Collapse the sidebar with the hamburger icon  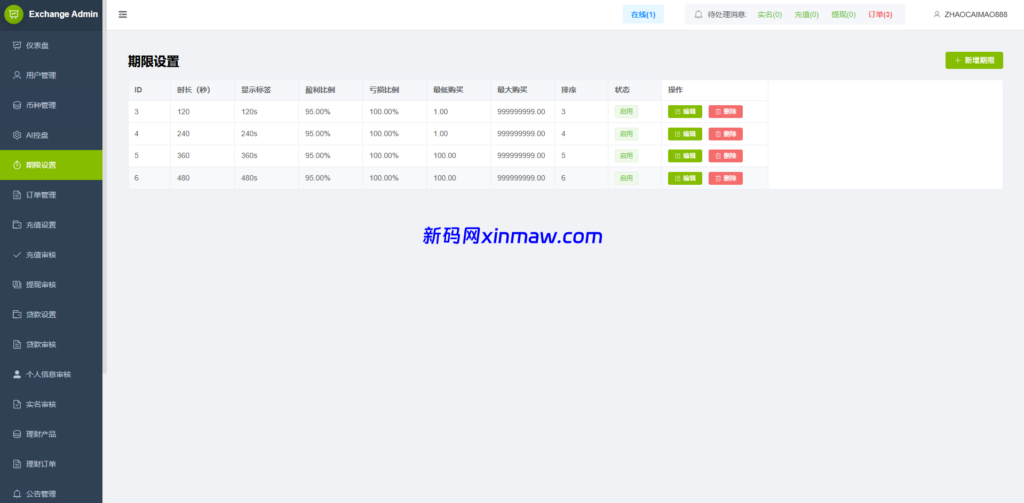(x=123, y=14)
